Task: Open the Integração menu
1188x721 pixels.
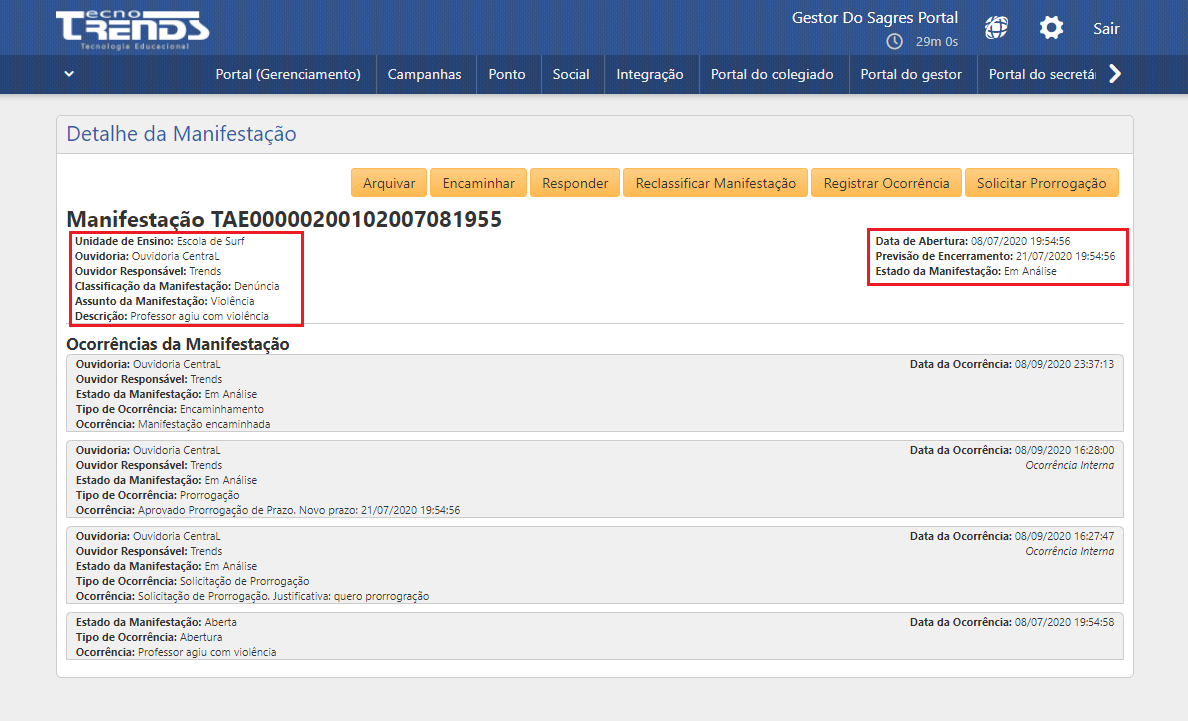Action: pyautogui.click(x=650, y=74)
